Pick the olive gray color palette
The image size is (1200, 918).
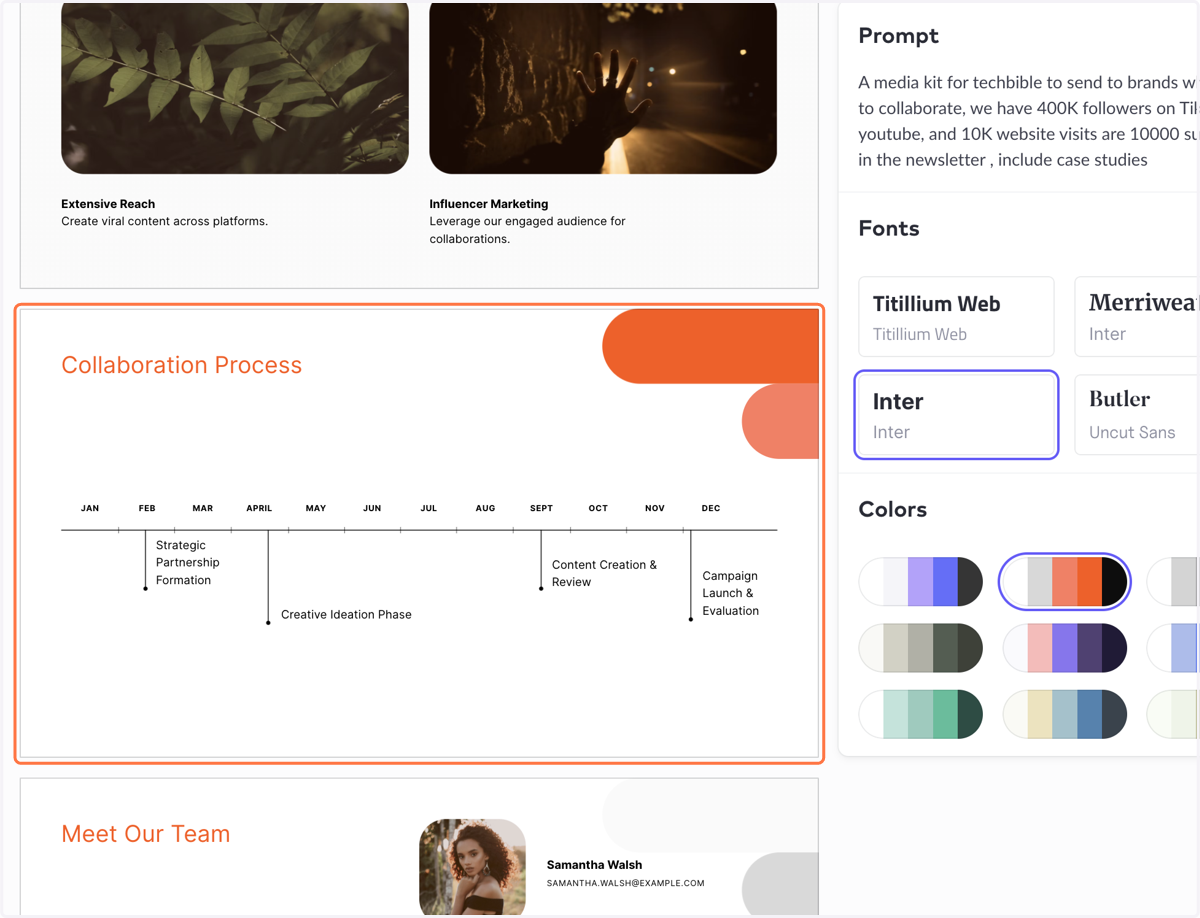tap(921, 648)
